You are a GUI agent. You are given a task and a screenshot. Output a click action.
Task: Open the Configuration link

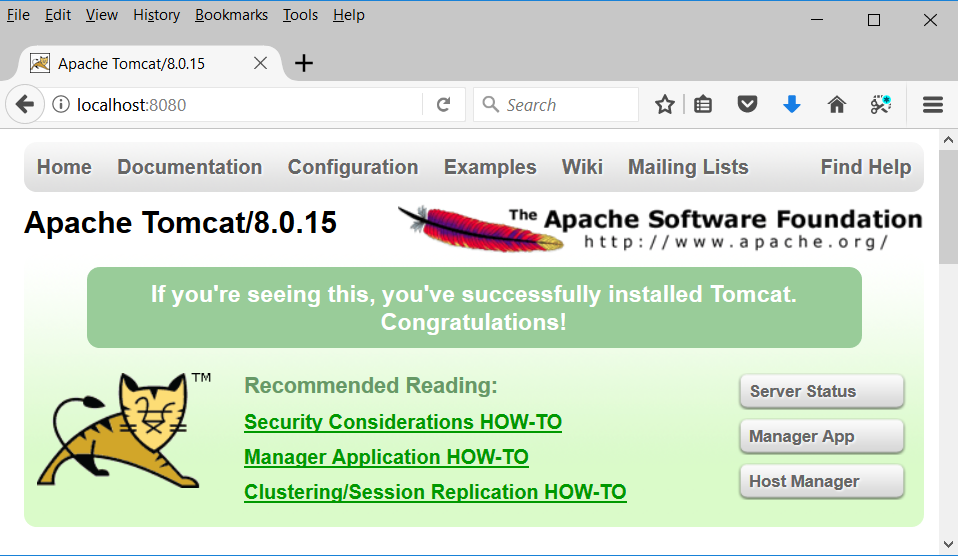tap(353, 167)
